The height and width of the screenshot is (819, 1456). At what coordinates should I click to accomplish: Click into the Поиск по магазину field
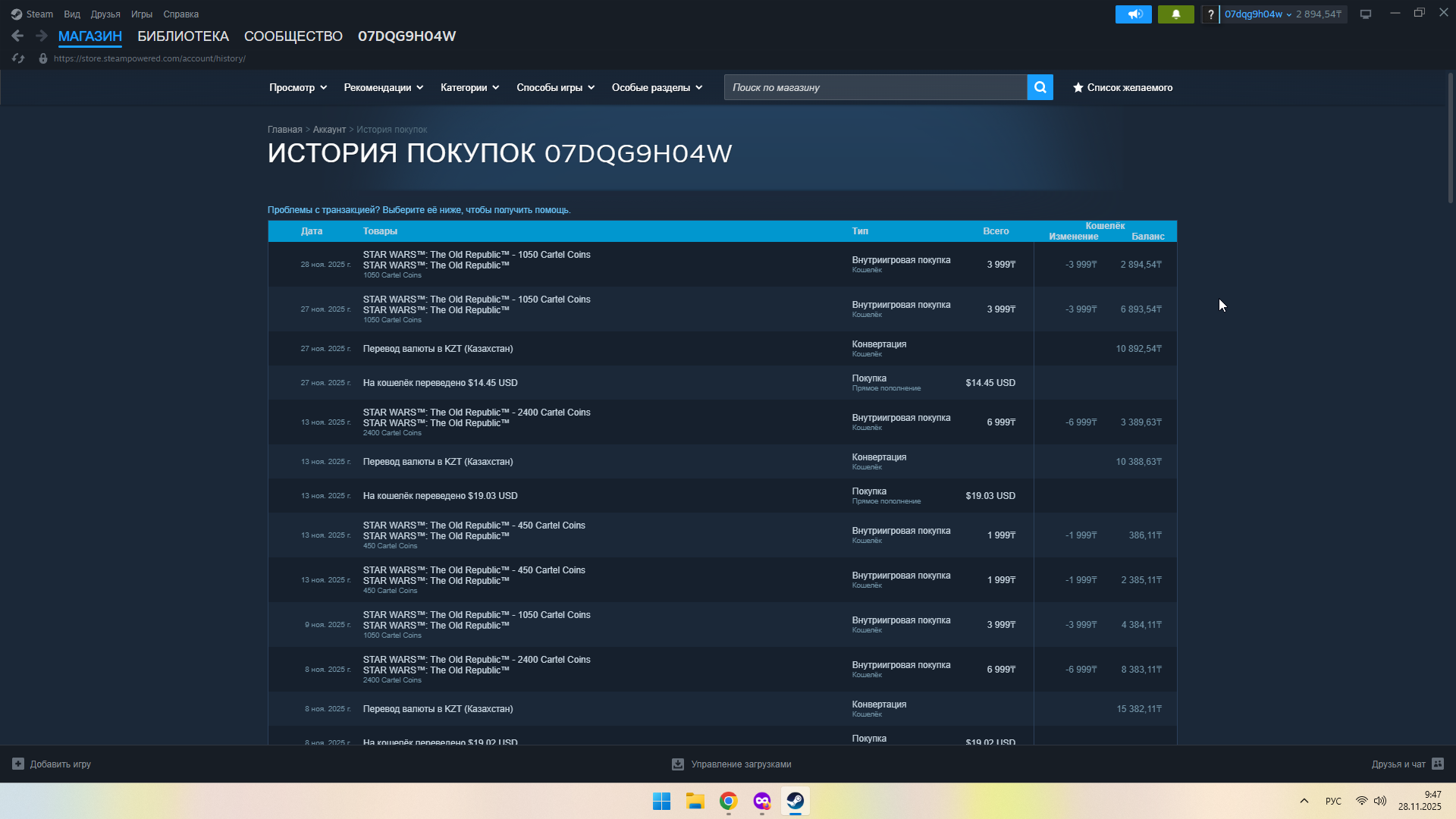point(875,87)
